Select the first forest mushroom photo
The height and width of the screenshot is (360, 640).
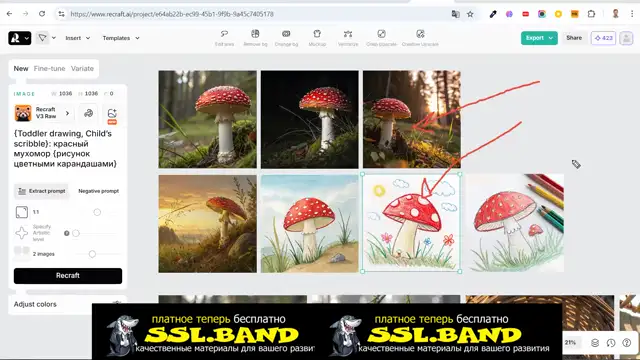[x=208, y=119]
